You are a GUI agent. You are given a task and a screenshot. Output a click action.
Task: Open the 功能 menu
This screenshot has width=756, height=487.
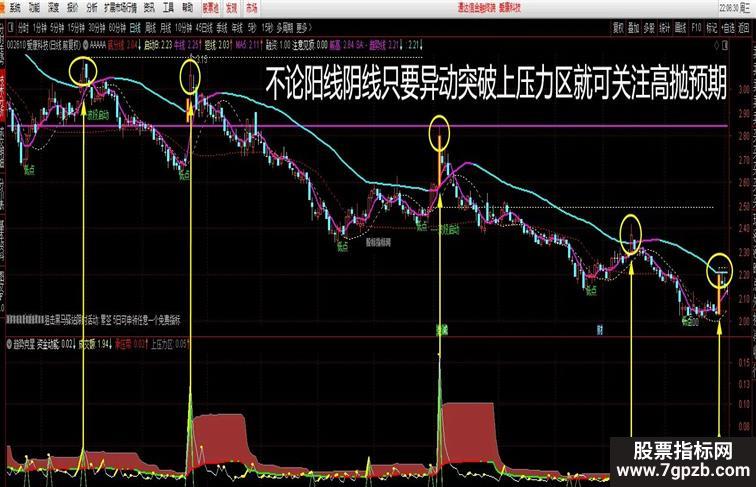point(34,8)
